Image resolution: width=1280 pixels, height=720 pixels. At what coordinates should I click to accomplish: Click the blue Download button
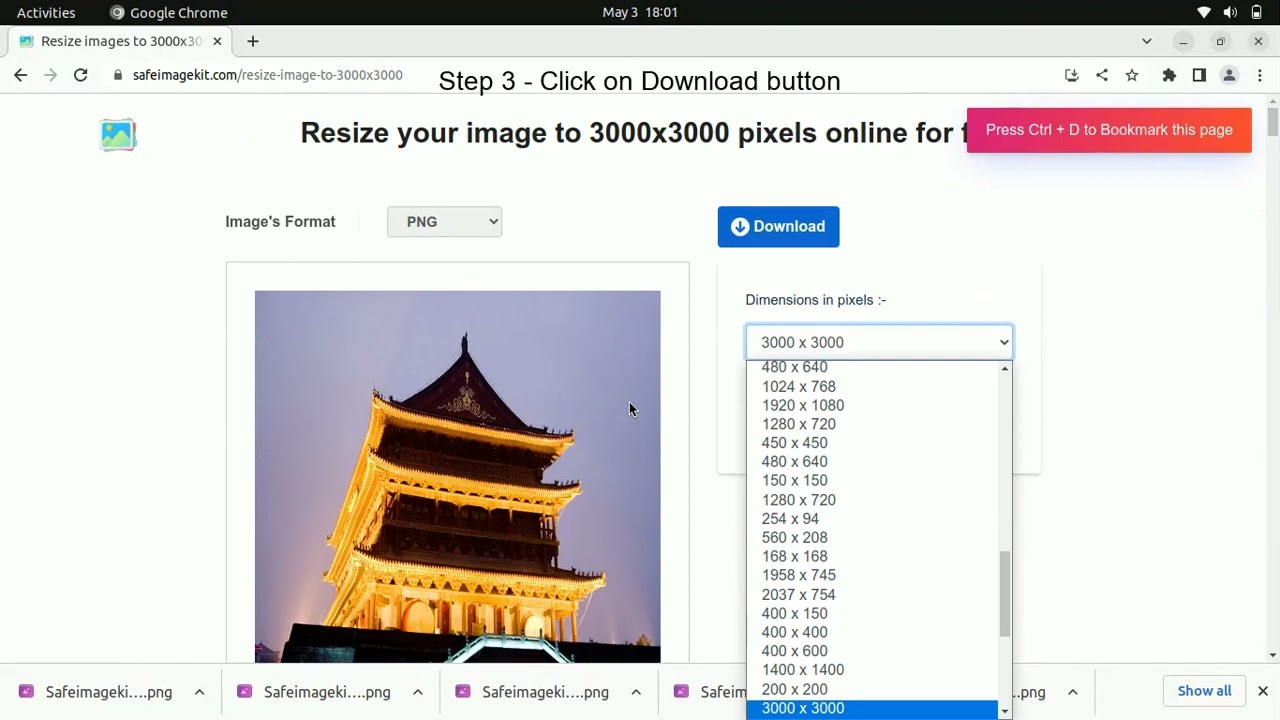pos(778,226)
